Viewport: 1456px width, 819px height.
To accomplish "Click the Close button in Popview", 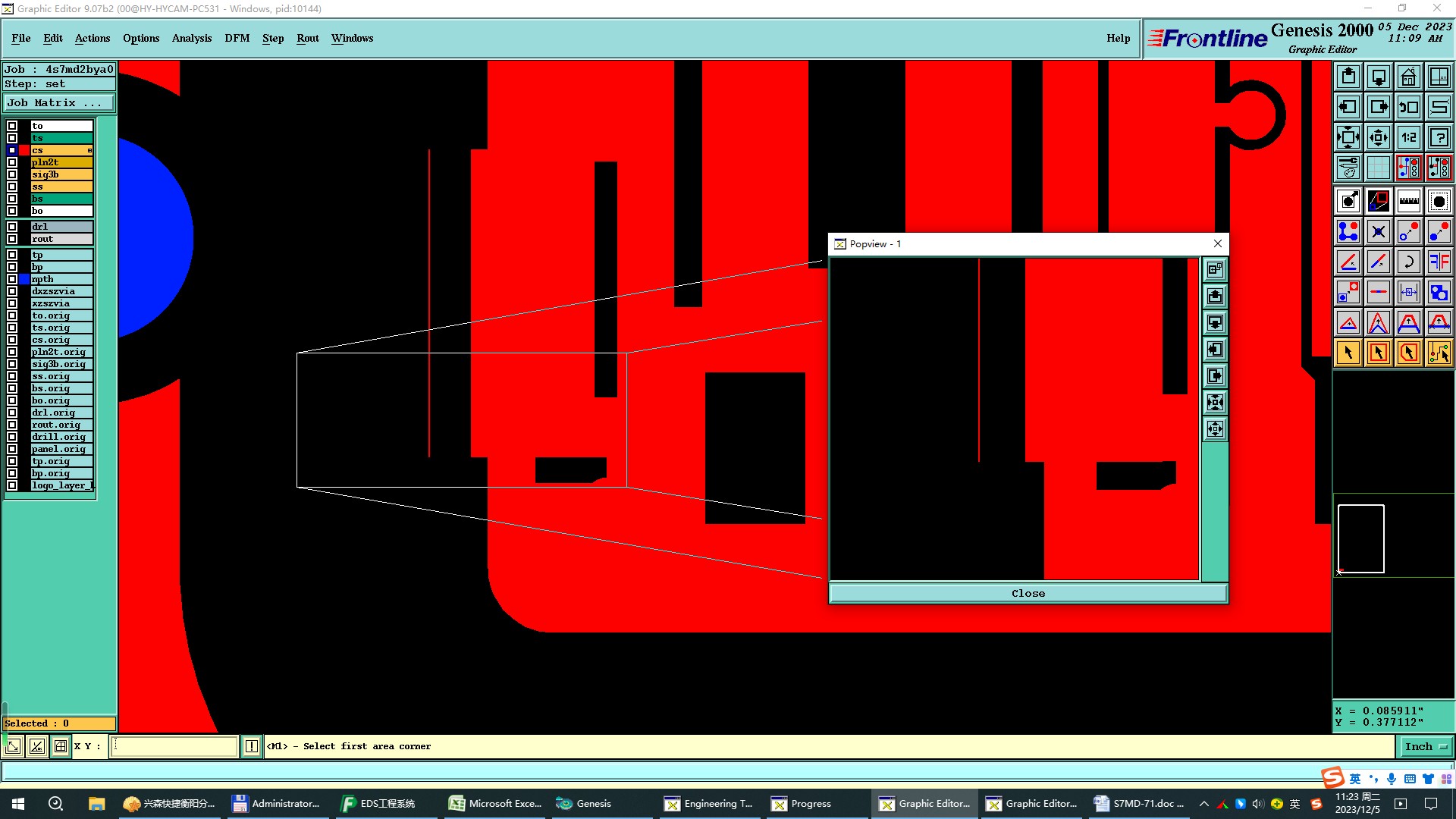I will (1028, 593).
